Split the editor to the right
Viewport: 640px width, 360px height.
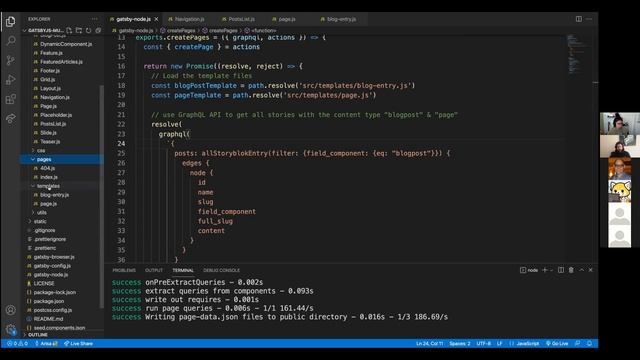[x=579, y=19]
